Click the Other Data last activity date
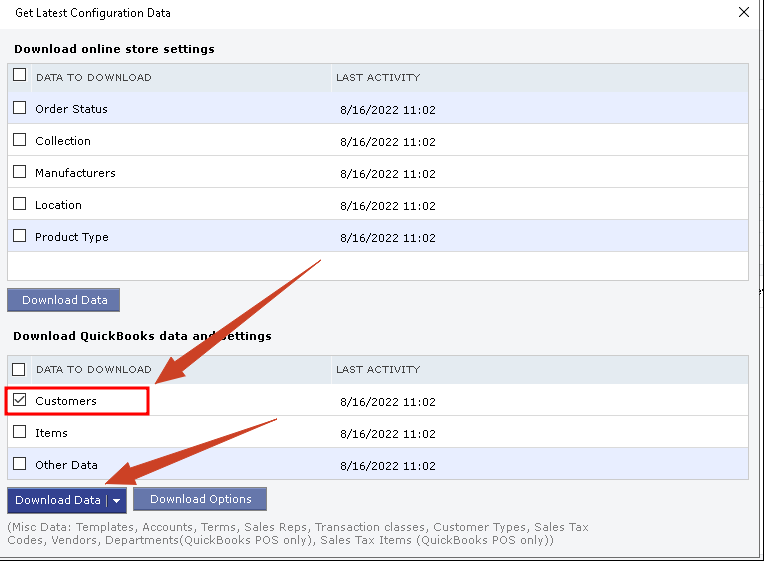This screenshot has width=764, height=561. pos(388,466)
